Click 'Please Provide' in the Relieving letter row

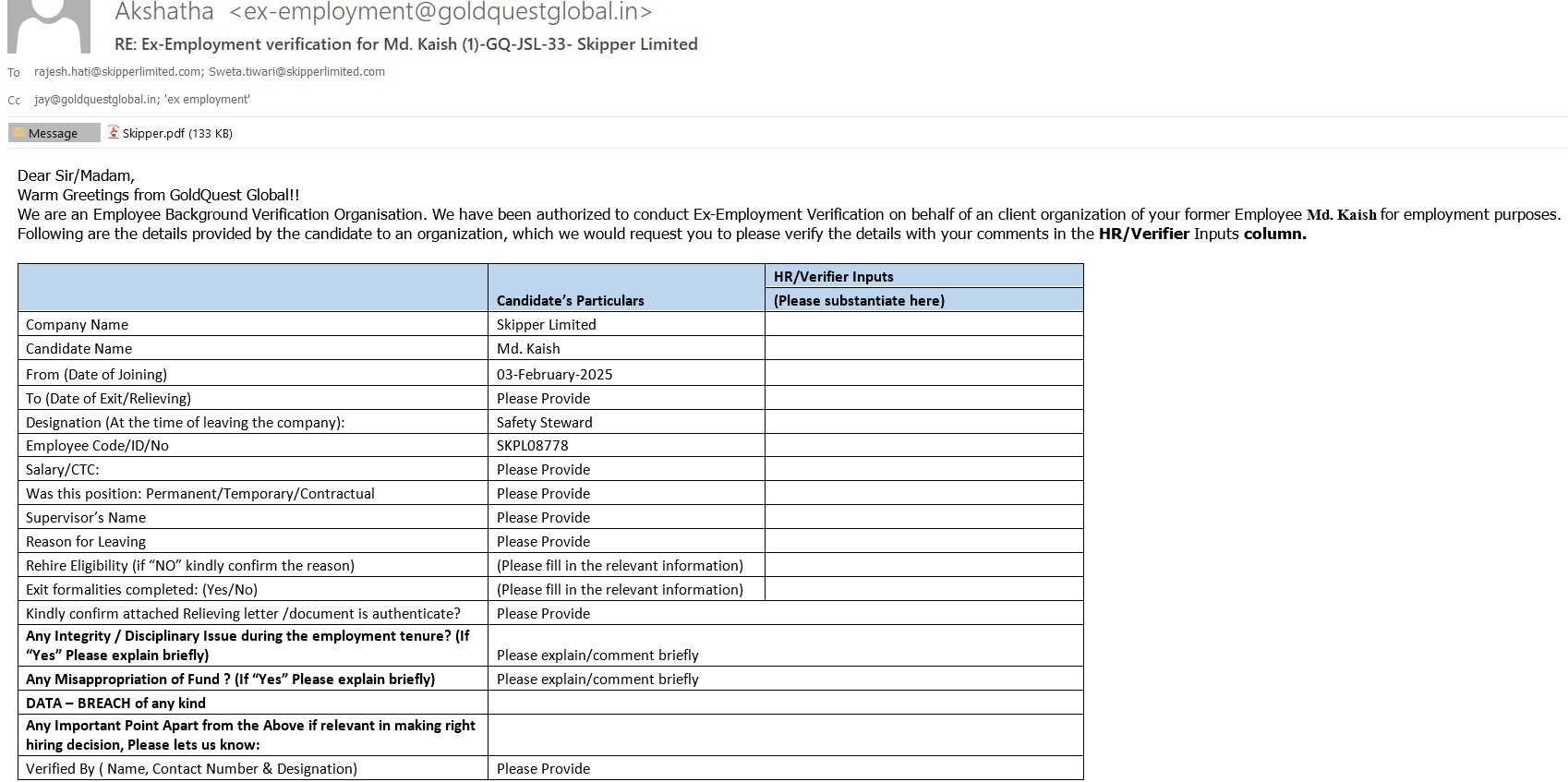tap(543, 613)
